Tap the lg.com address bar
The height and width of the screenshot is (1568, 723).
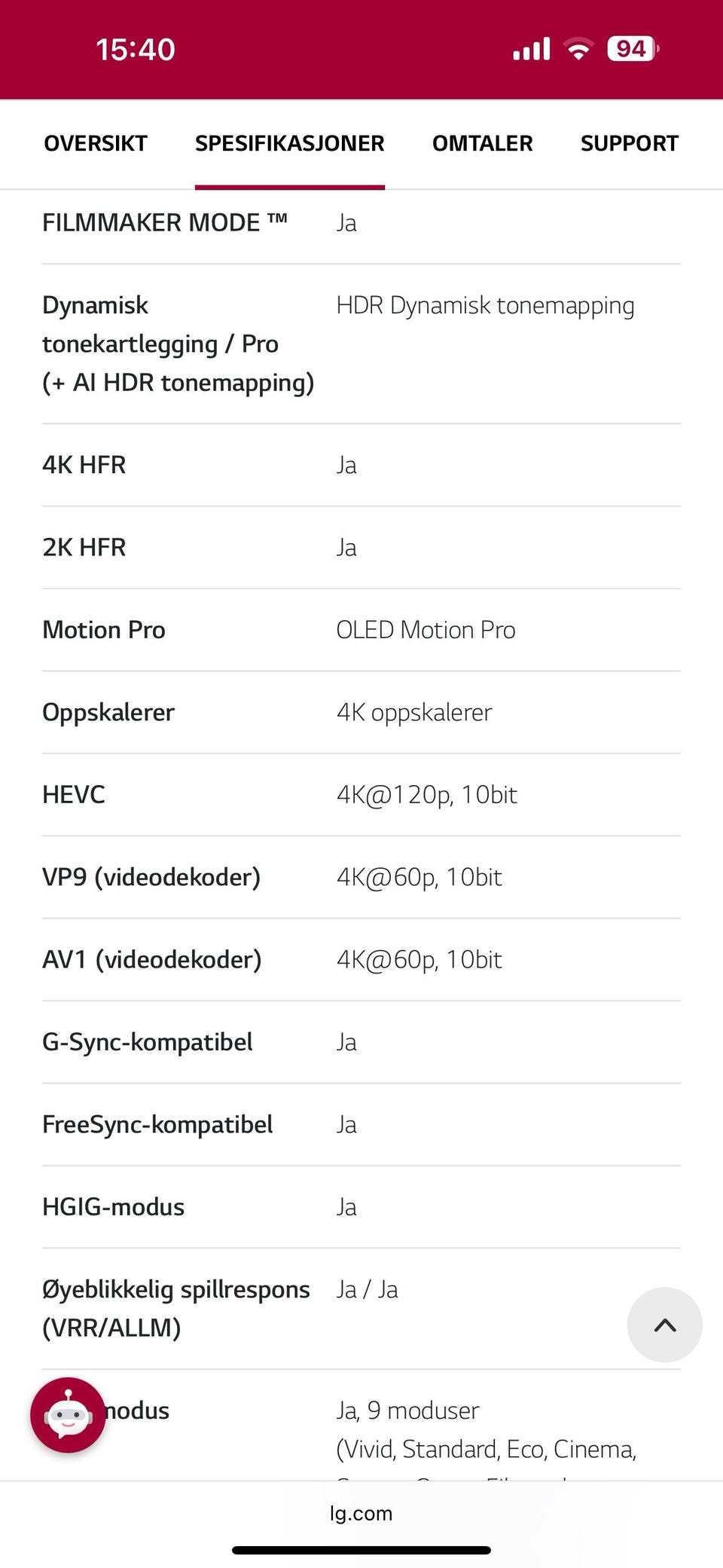pyautogui.click(x=361, y=1513)
